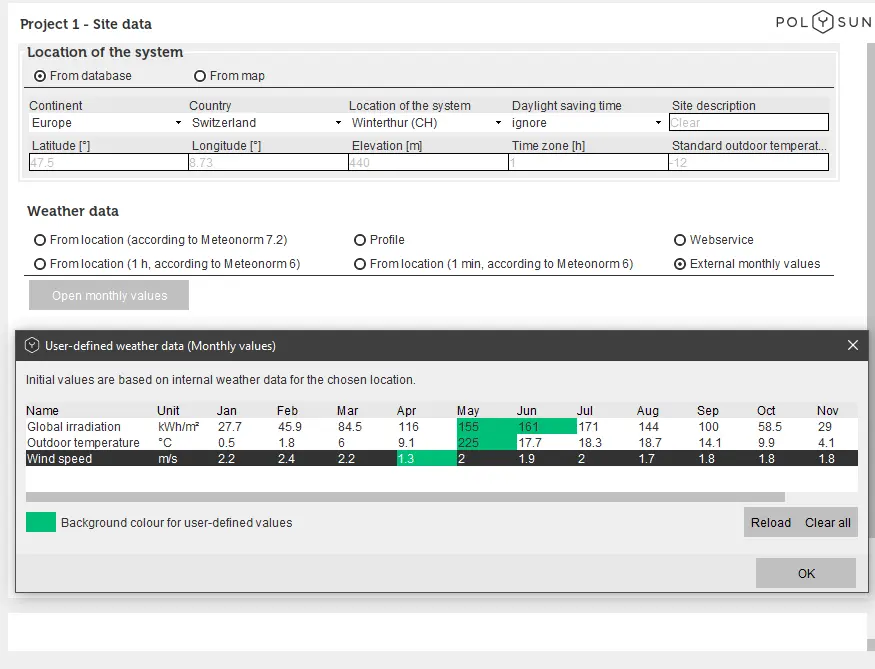Select the Profile weather data option

click(x=360, y=240)
